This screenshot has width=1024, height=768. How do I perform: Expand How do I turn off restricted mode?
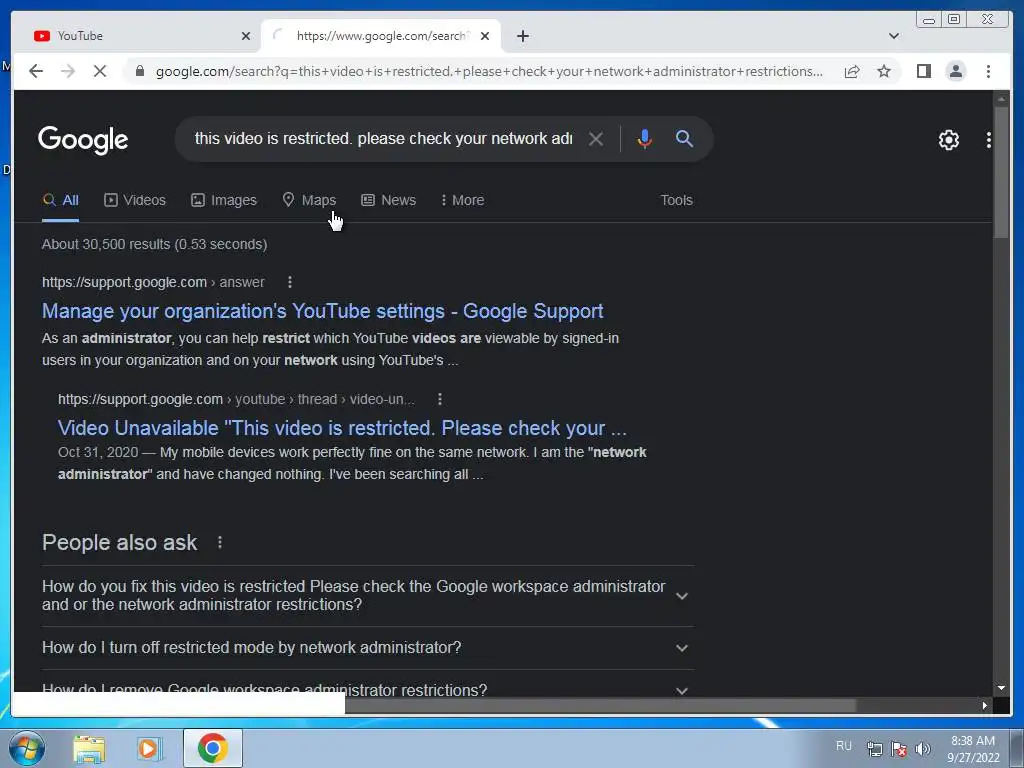coord(368,648)
